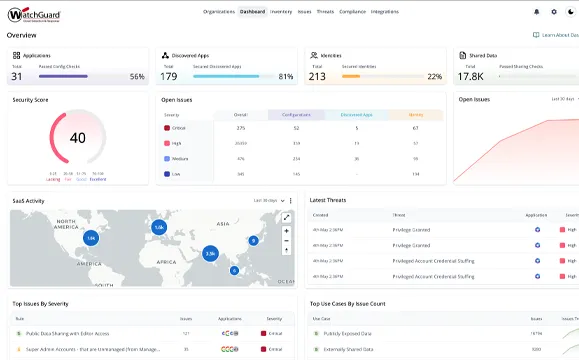Viewport: 579px width, 360px height.
Task: Select the Identity column in Open Issues
Action: point(416,115)
